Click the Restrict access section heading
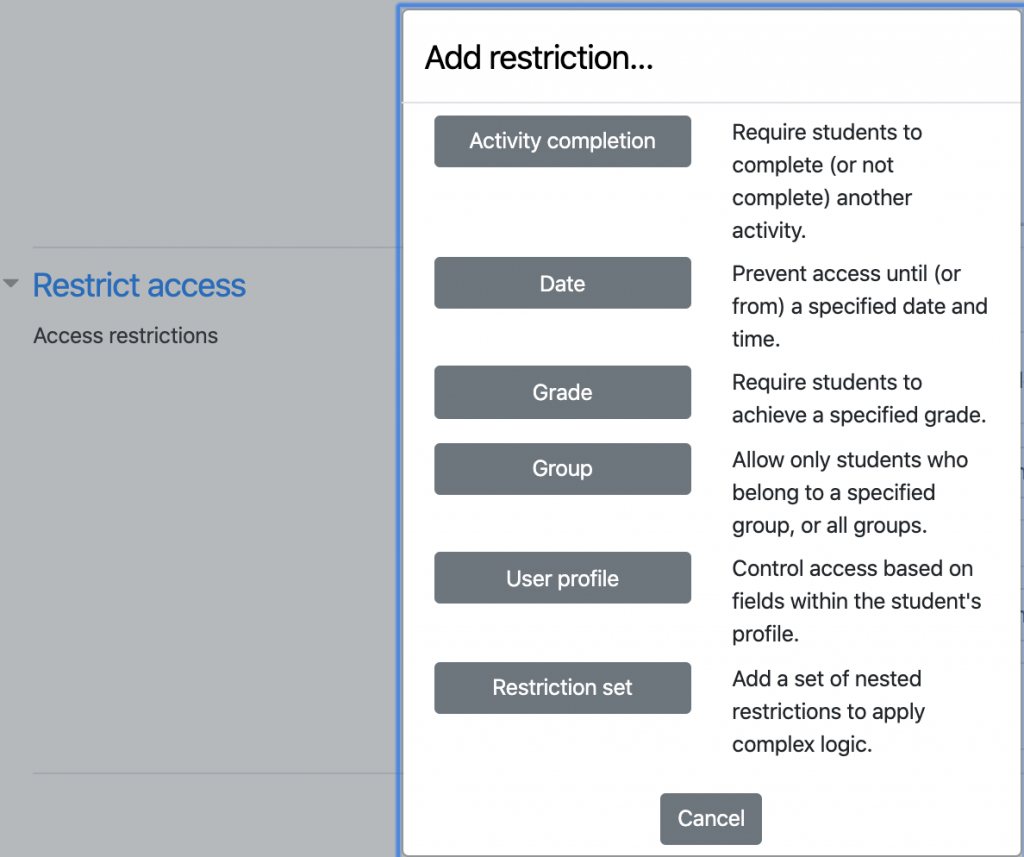 [139, 285]
